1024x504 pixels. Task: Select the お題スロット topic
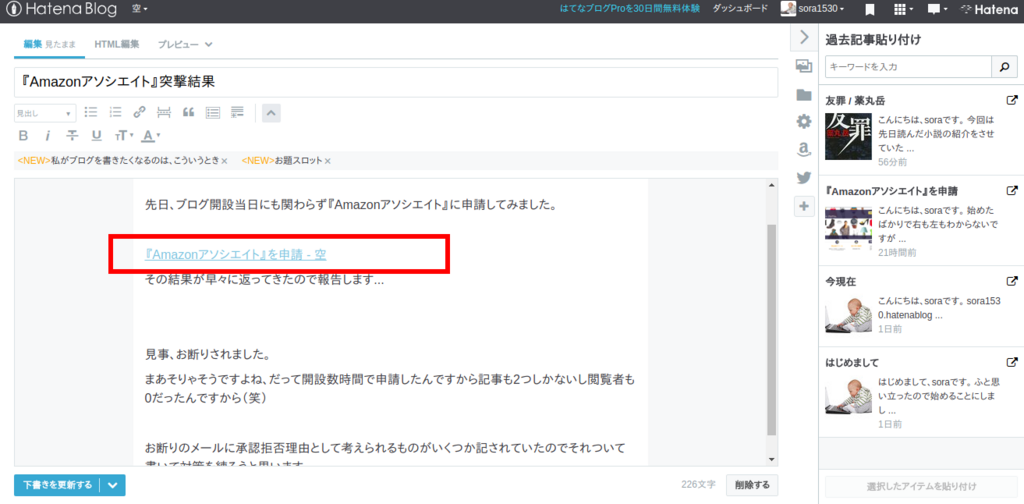(282, 161)
